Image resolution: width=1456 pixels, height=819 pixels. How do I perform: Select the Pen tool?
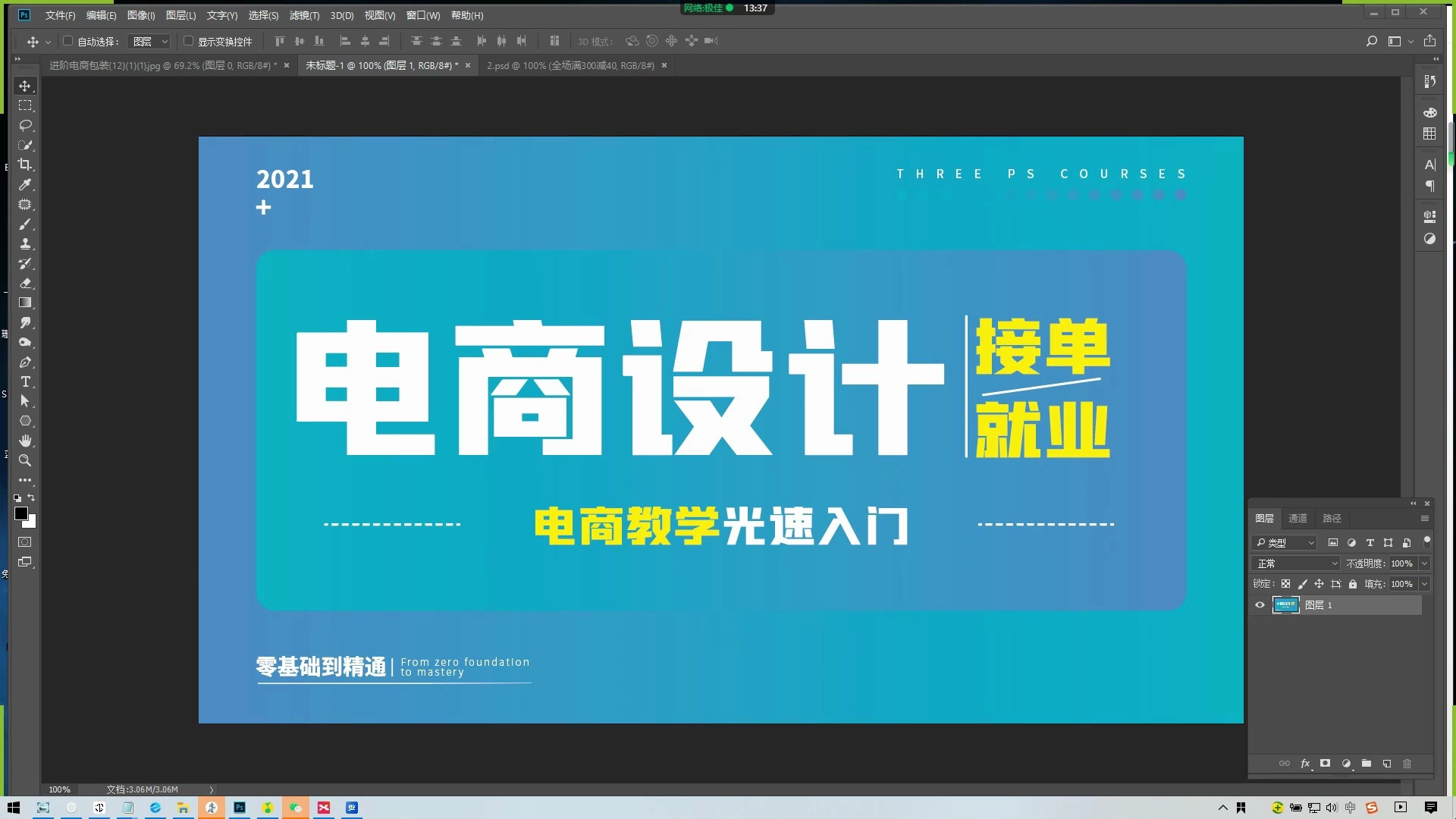click(x=25, y=362)
